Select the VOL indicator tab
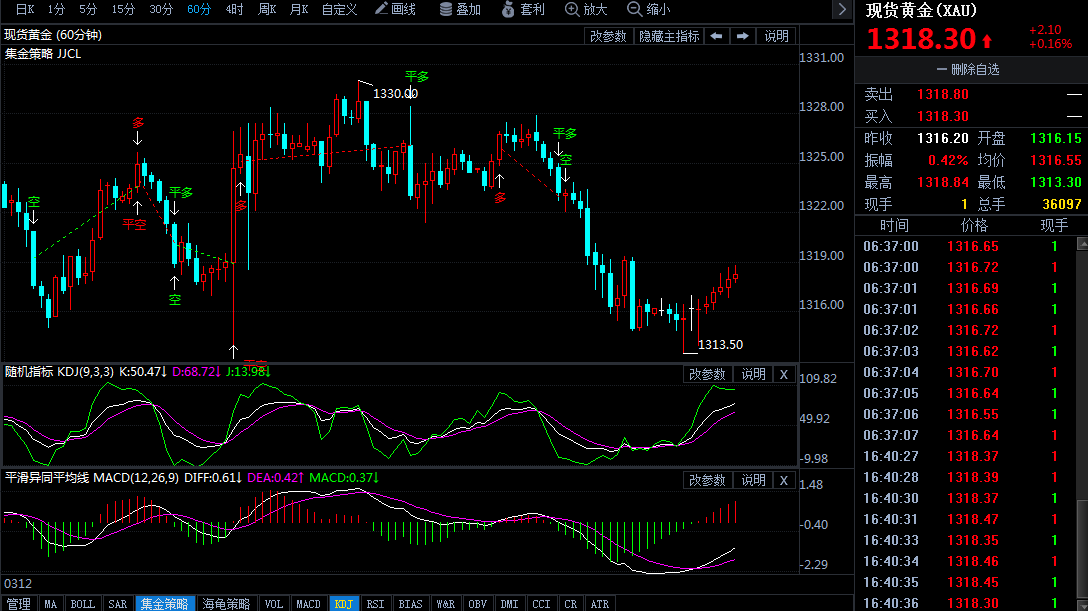The height and width of the screenshot is (611, 1088). tap(274, 604)
